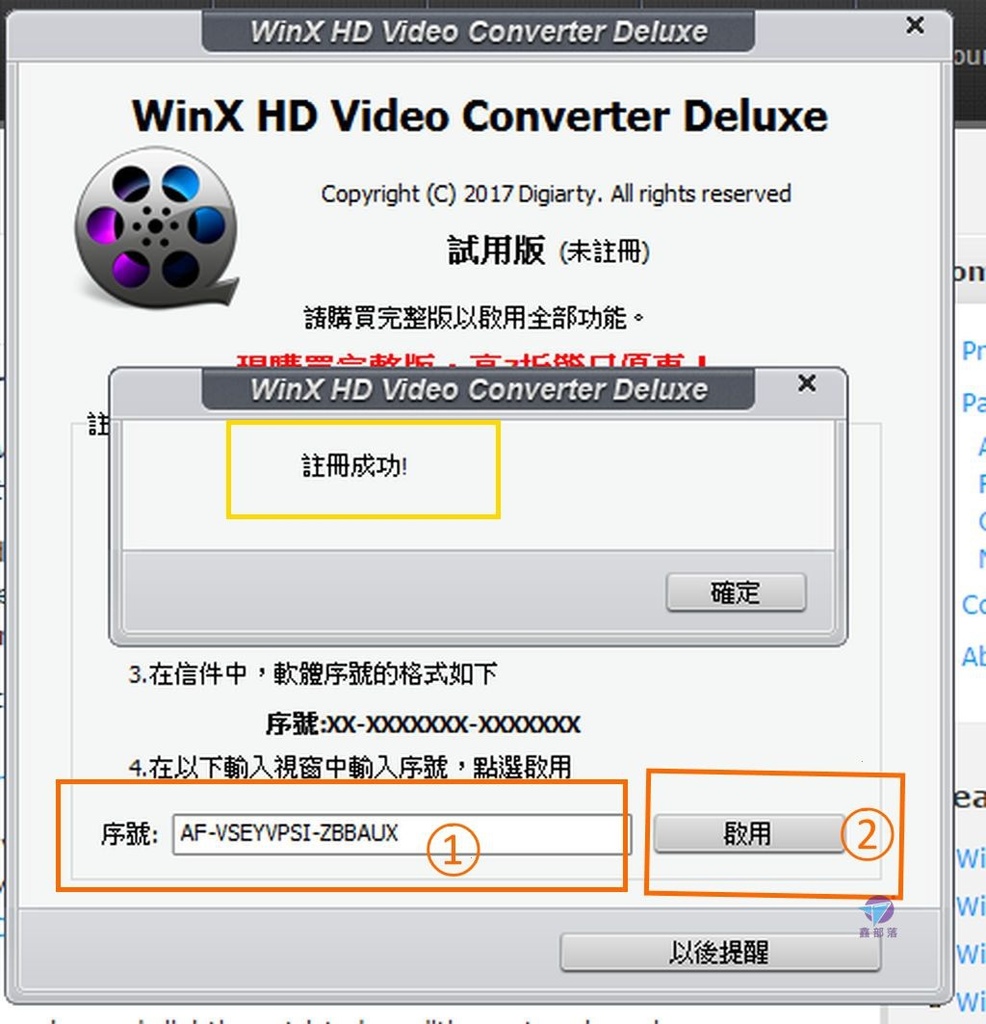986x1024 pixels.
Task: Click the popup title bar text
Action: pyautogui.click(x=479, y=389)
